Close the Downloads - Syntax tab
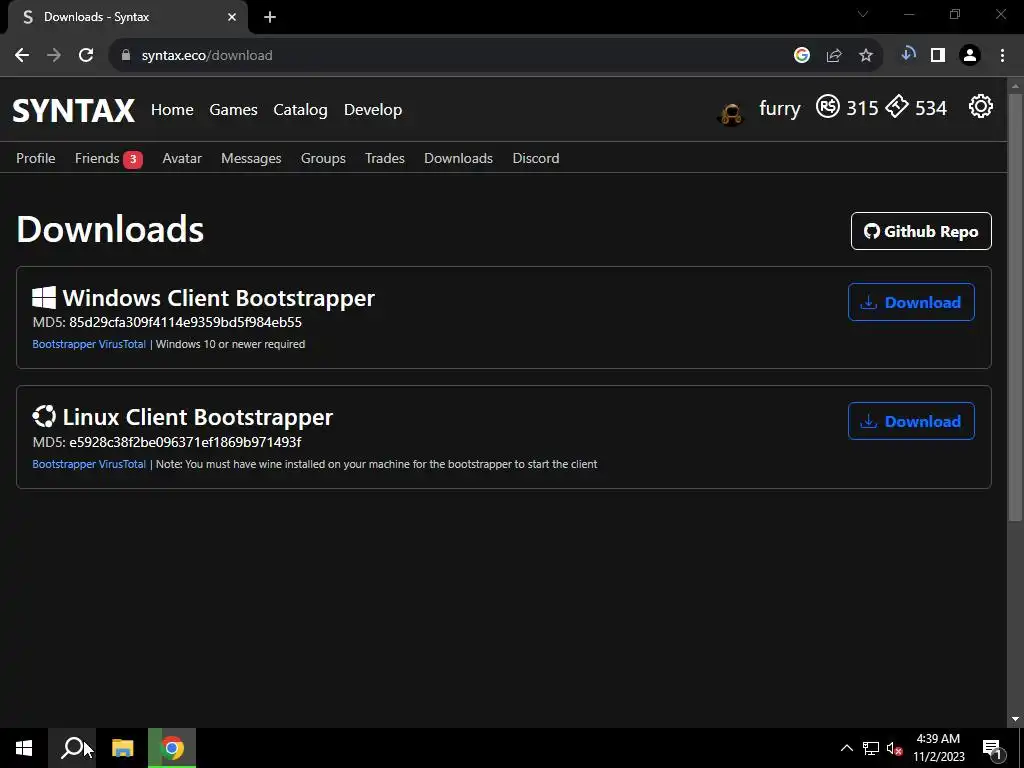This screenshot has height=768, width=1024. point(232,17)
